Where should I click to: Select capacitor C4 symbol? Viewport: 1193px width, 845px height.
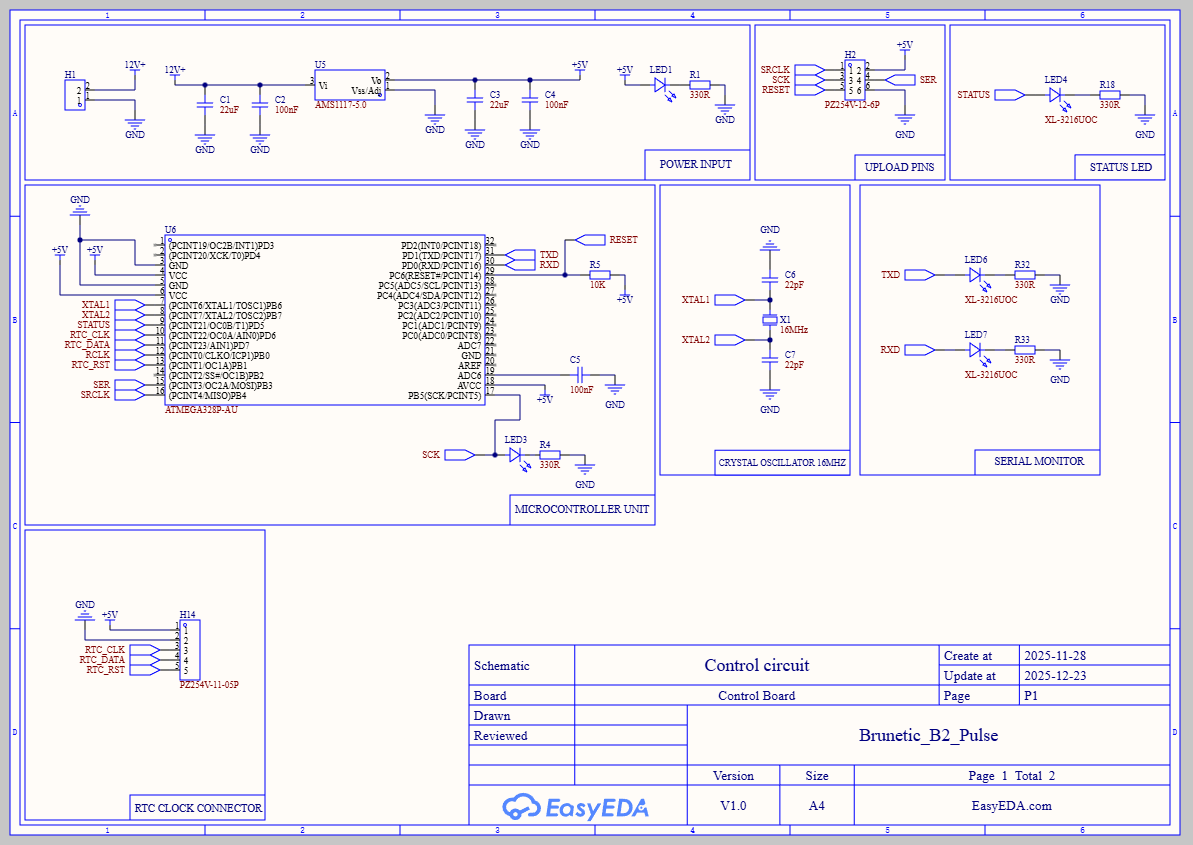coord(530,101)
